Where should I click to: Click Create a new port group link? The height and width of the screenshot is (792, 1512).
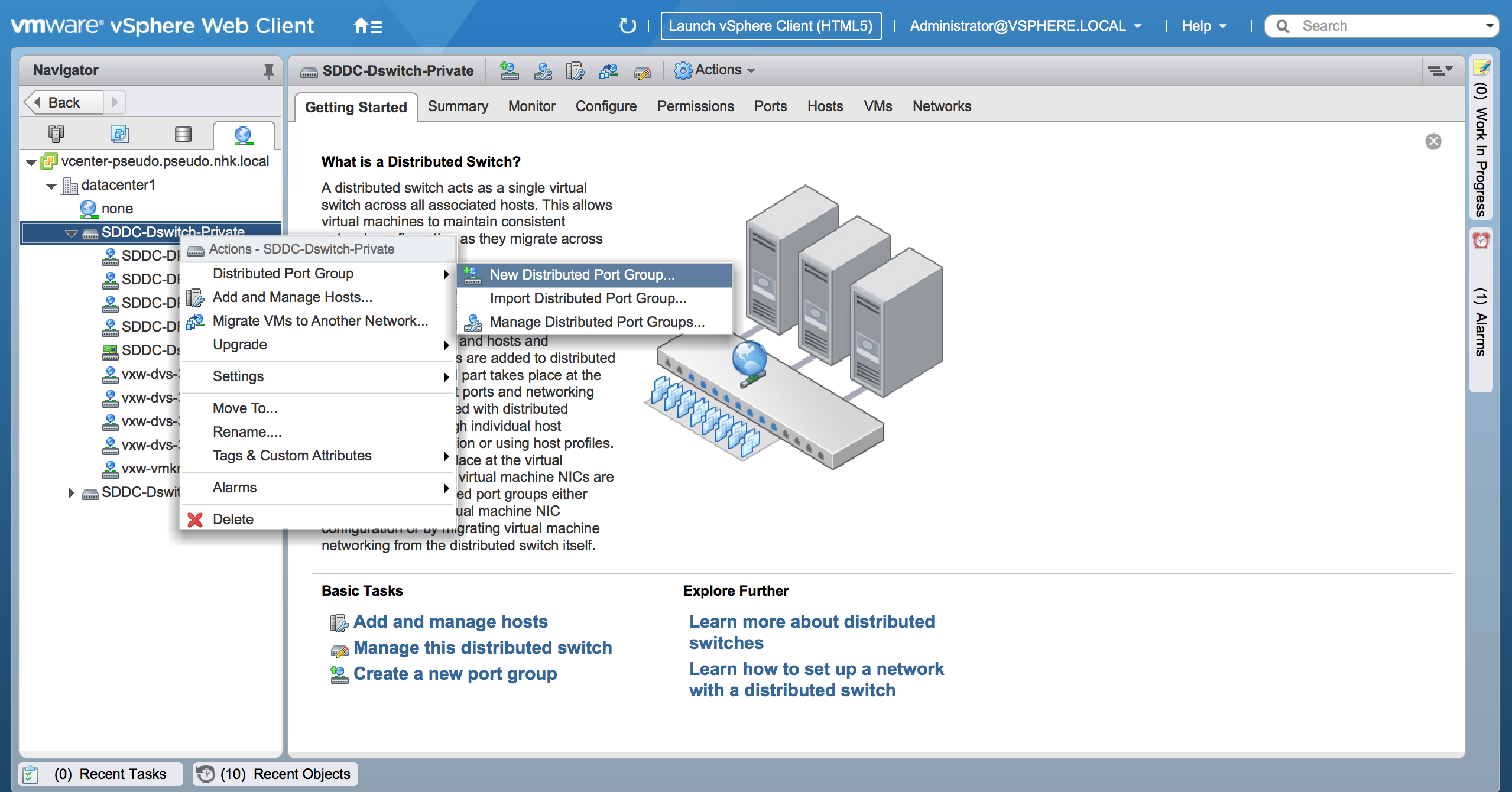tap(455, 674)
